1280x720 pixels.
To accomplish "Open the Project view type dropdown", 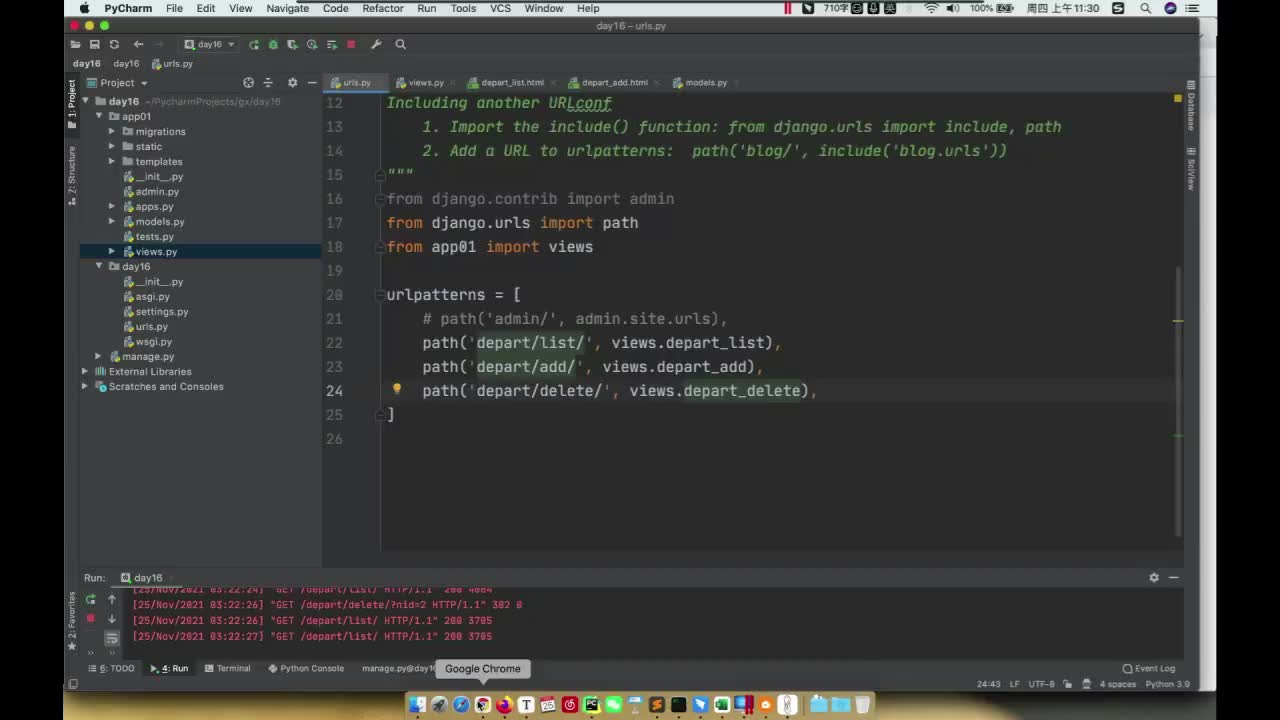I will (118, 82).
